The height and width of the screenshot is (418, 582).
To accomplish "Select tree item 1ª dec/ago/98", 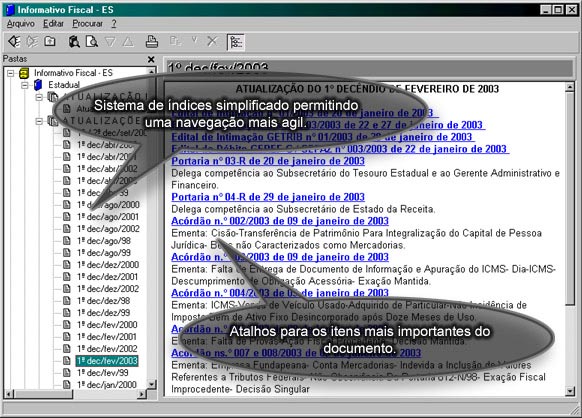I will (x=104, y=241).
